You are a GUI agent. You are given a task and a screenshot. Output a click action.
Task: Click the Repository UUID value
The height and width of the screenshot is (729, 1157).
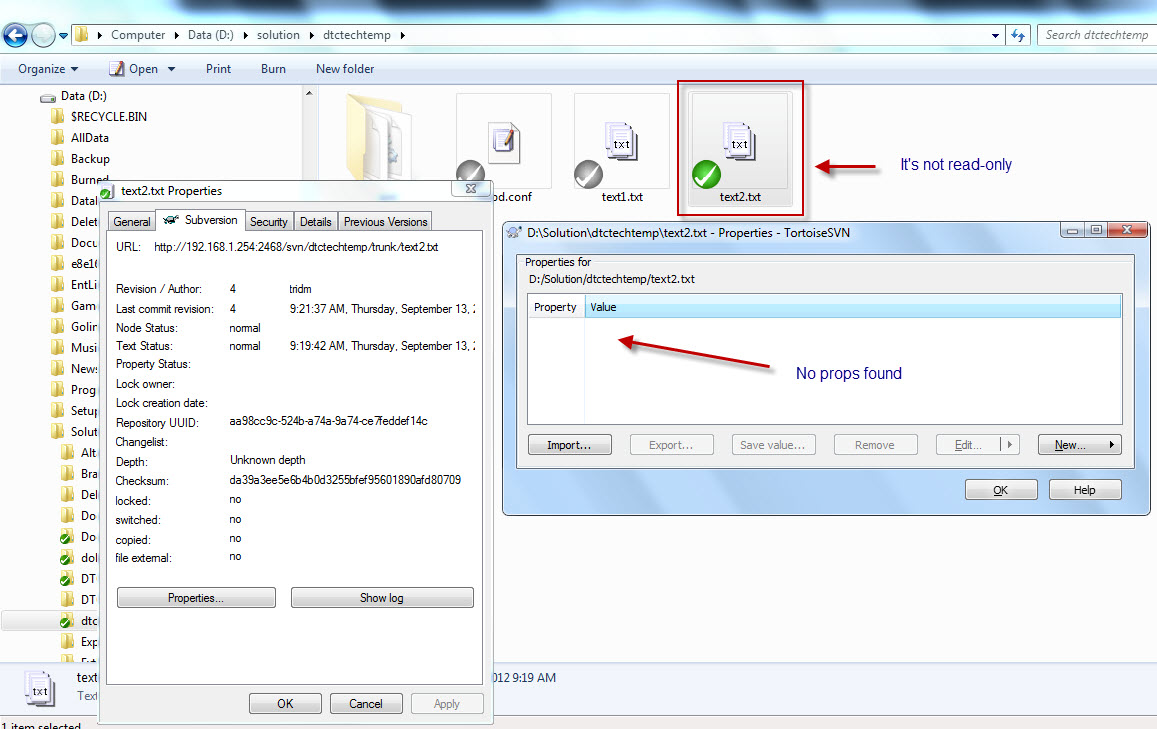(x=328, y=421)
